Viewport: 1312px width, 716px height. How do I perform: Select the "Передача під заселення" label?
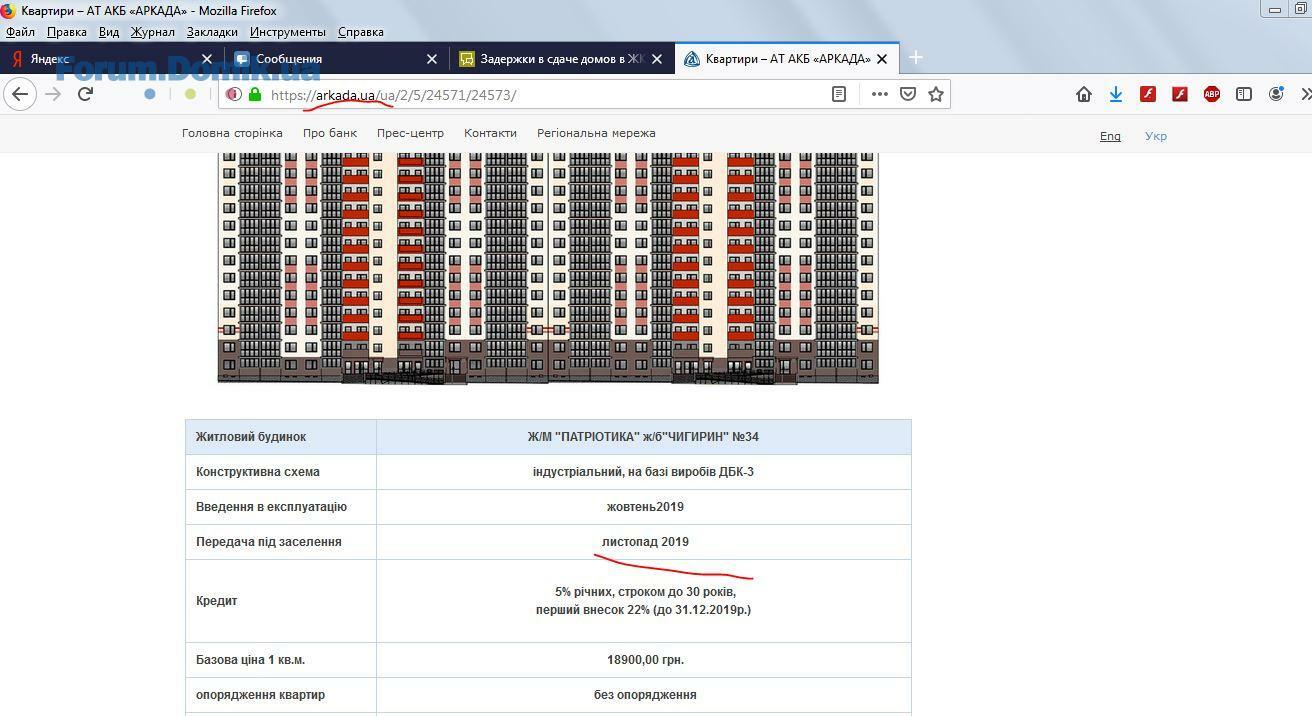pos(269,542)
